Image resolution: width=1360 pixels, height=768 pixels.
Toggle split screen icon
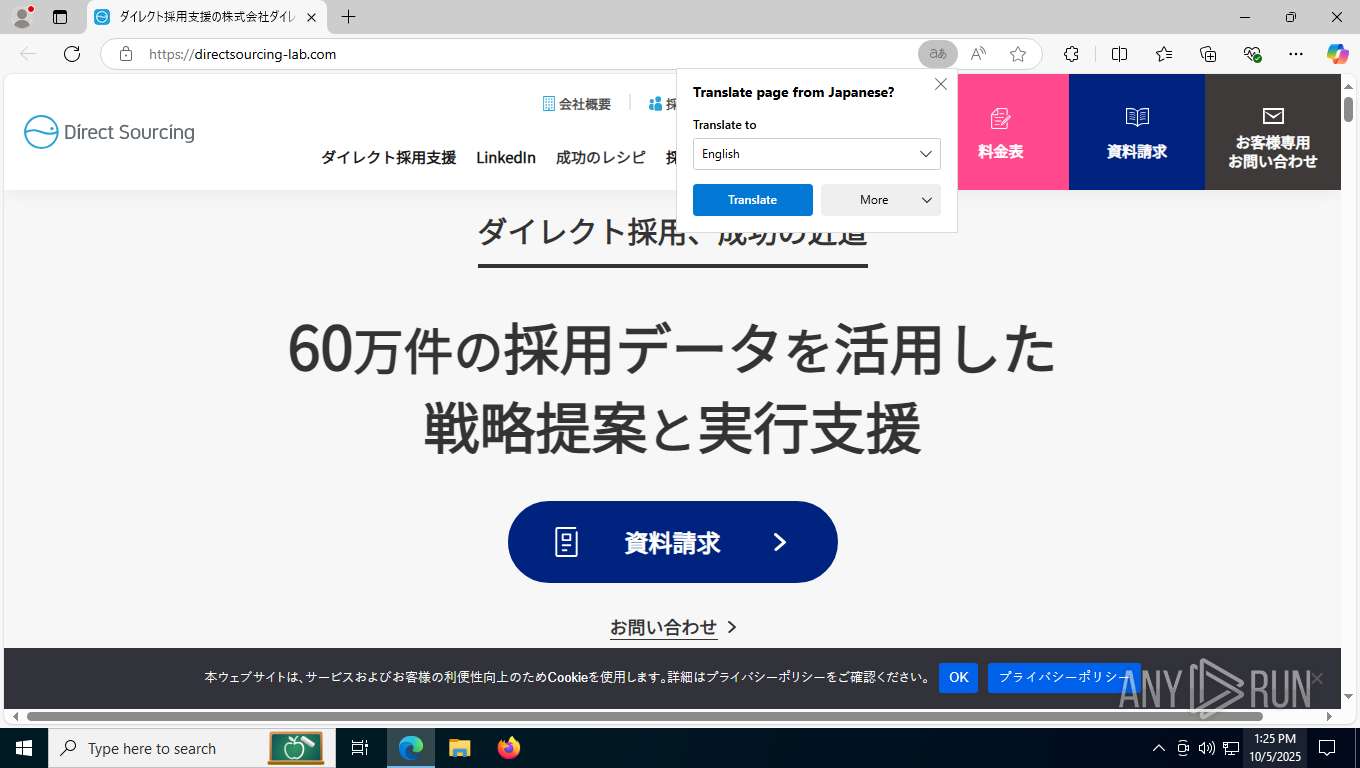pyautogui.click(x=1119, y=54)
